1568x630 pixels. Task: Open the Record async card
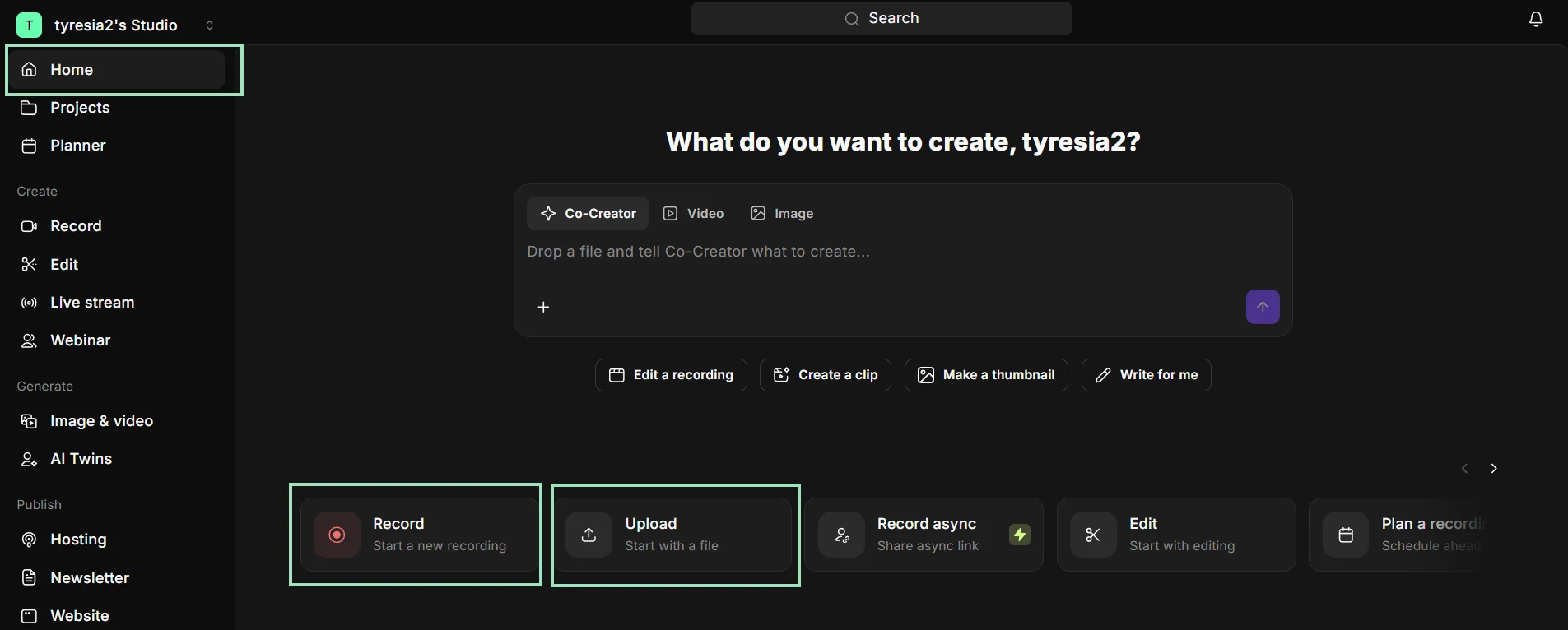[x=924, y=535]
